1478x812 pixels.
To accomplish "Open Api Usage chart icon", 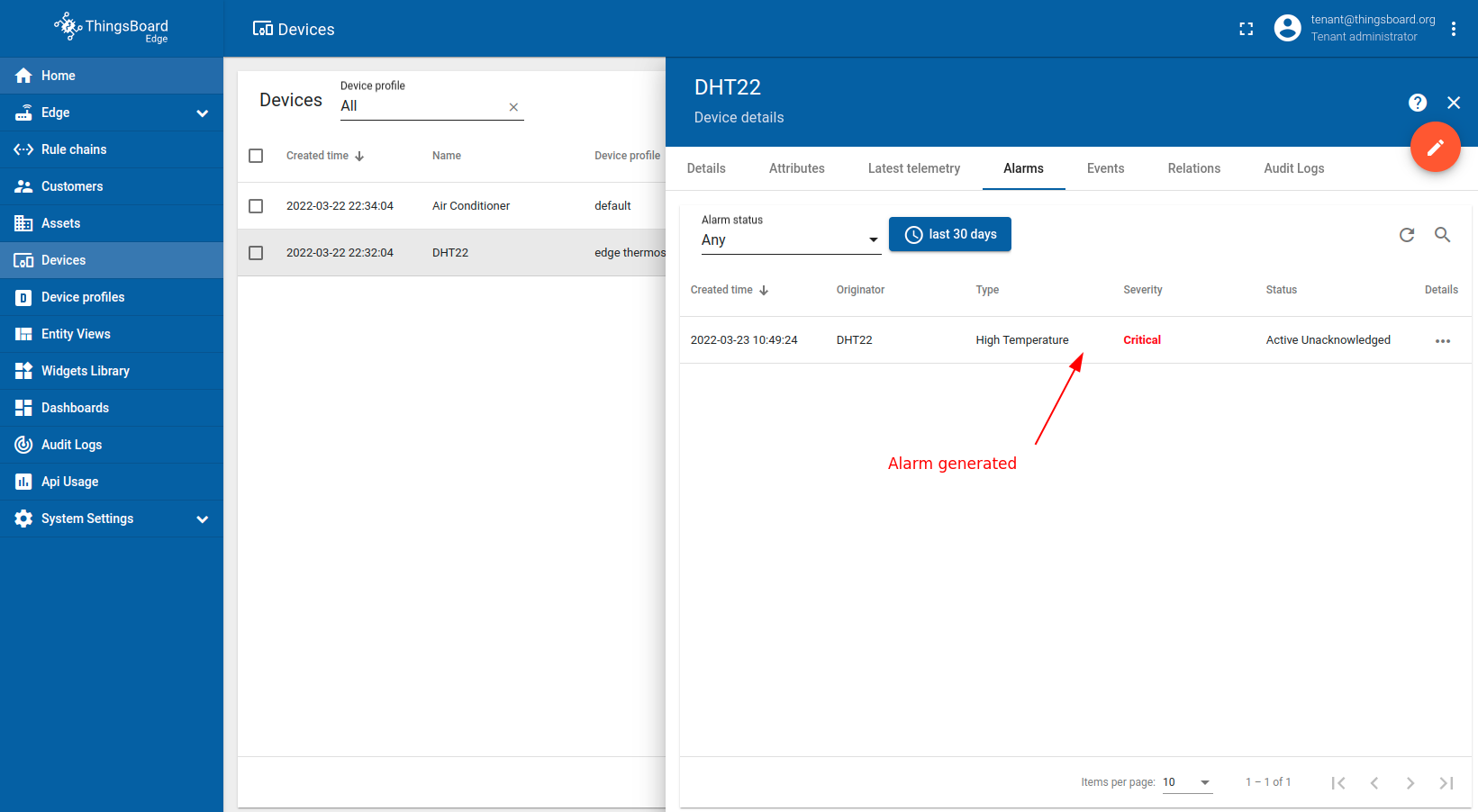I will pos(23,482).
